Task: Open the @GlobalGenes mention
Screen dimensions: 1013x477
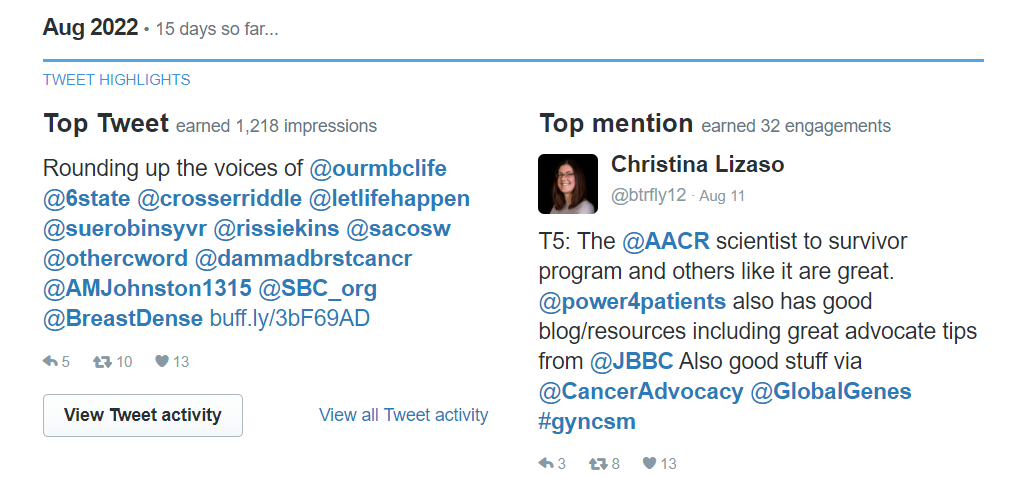Action: point(831,391)
